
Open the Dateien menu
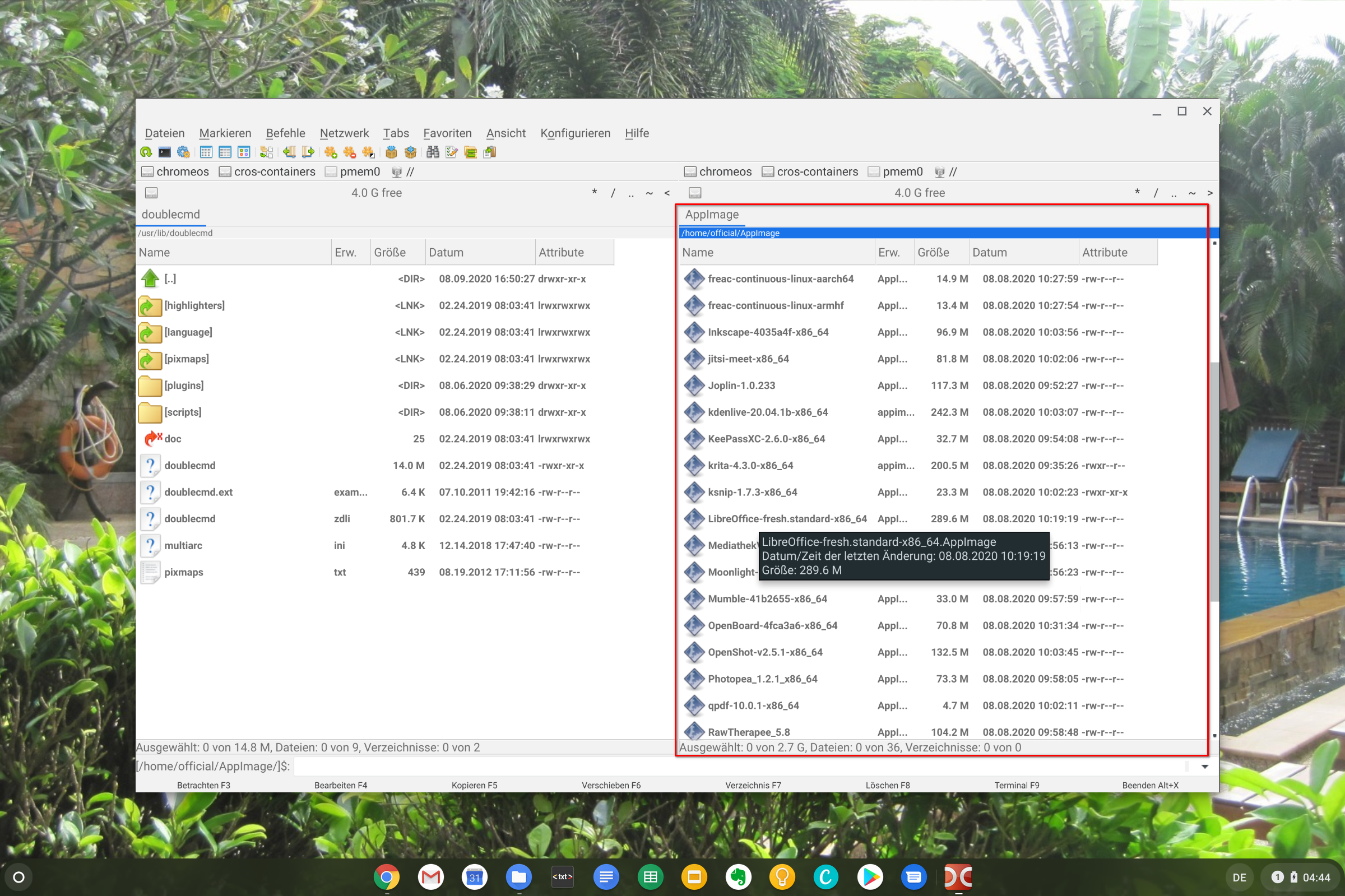165,133
